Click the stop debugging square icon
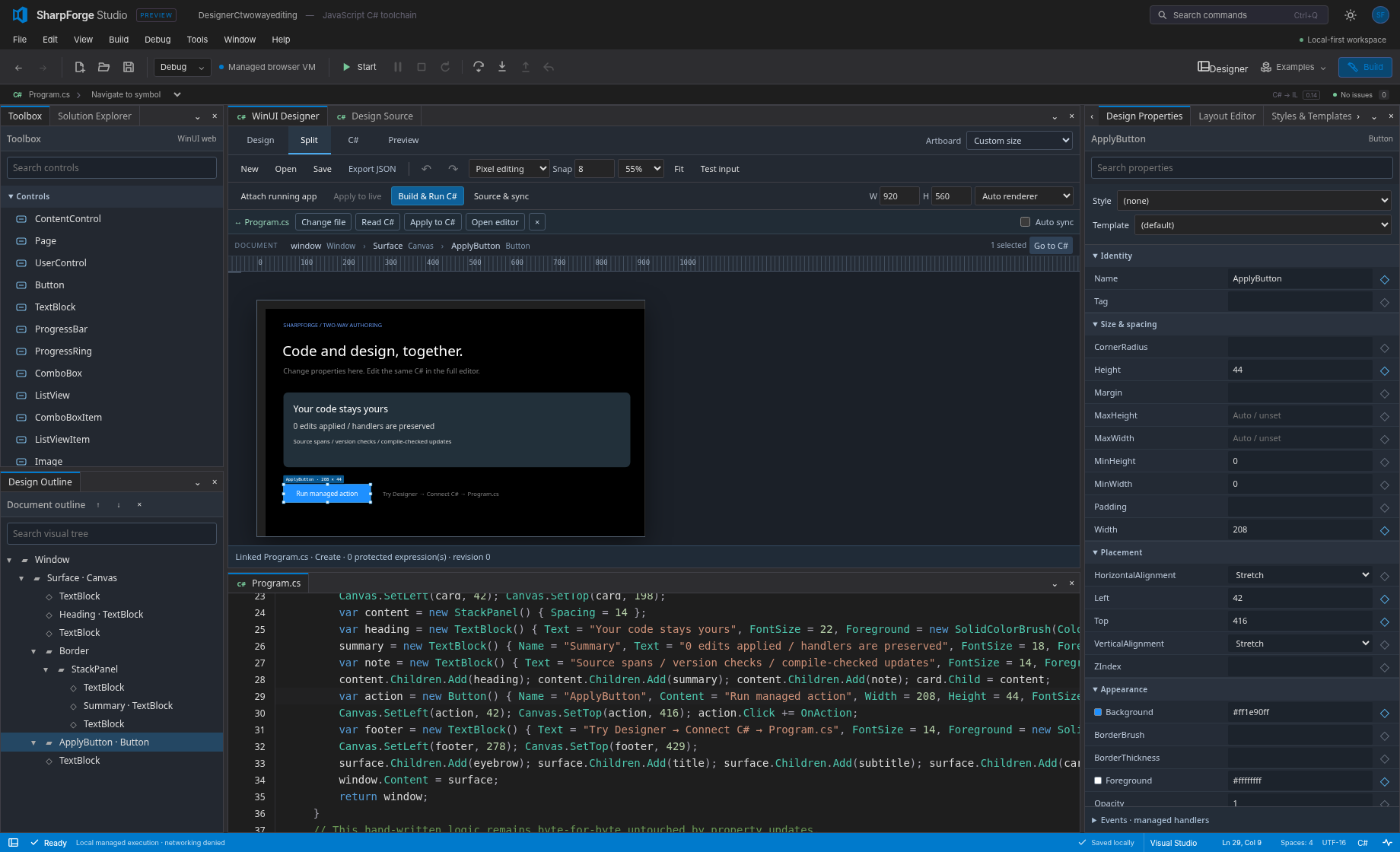The image size is (1400, 852). 422,67
